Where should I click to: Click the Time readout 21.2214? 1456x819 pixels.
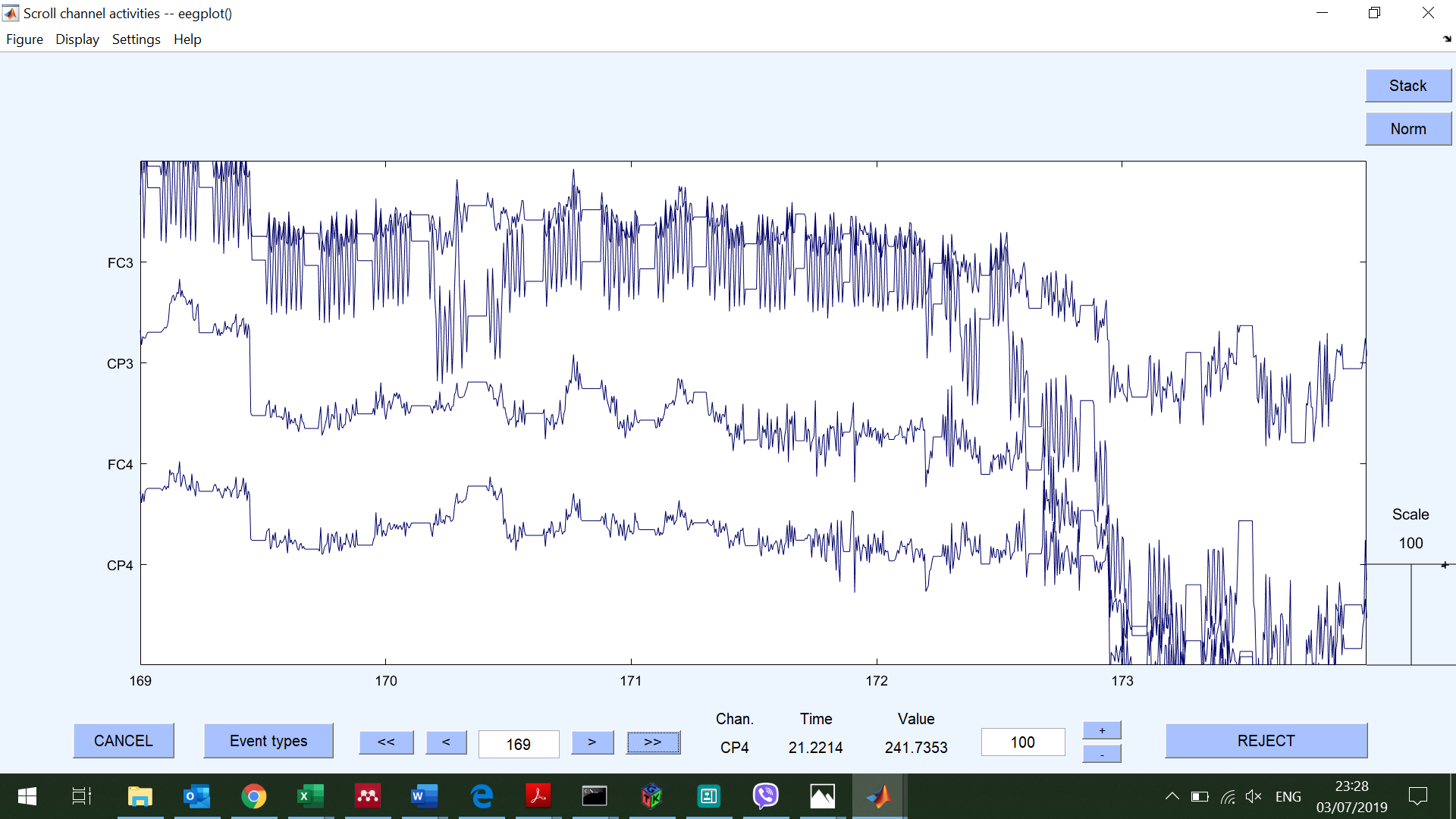click(815, 748)
